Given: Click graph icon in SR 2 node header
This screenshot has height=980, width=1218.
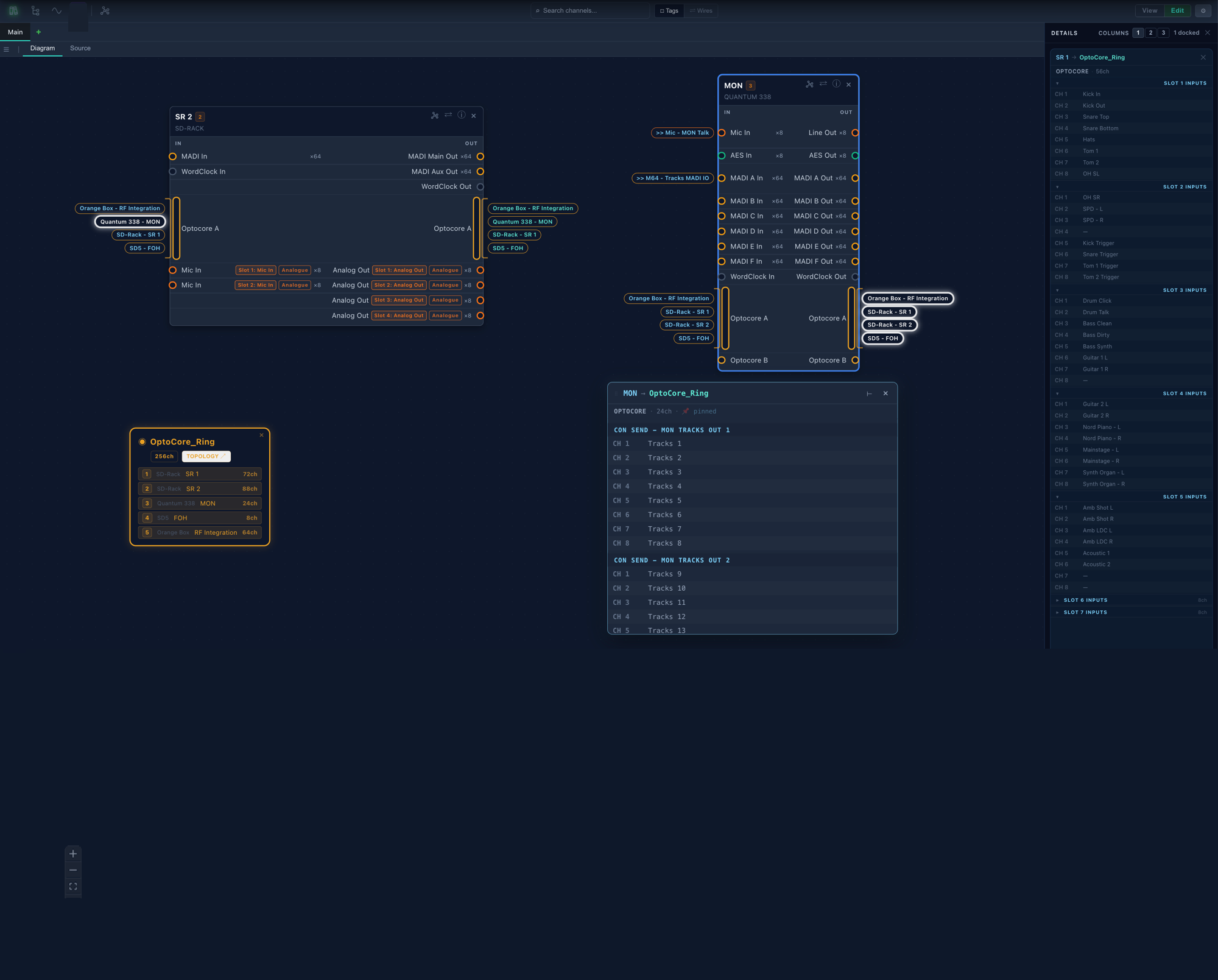Looking at the screenshot, I should pos(435,116).
